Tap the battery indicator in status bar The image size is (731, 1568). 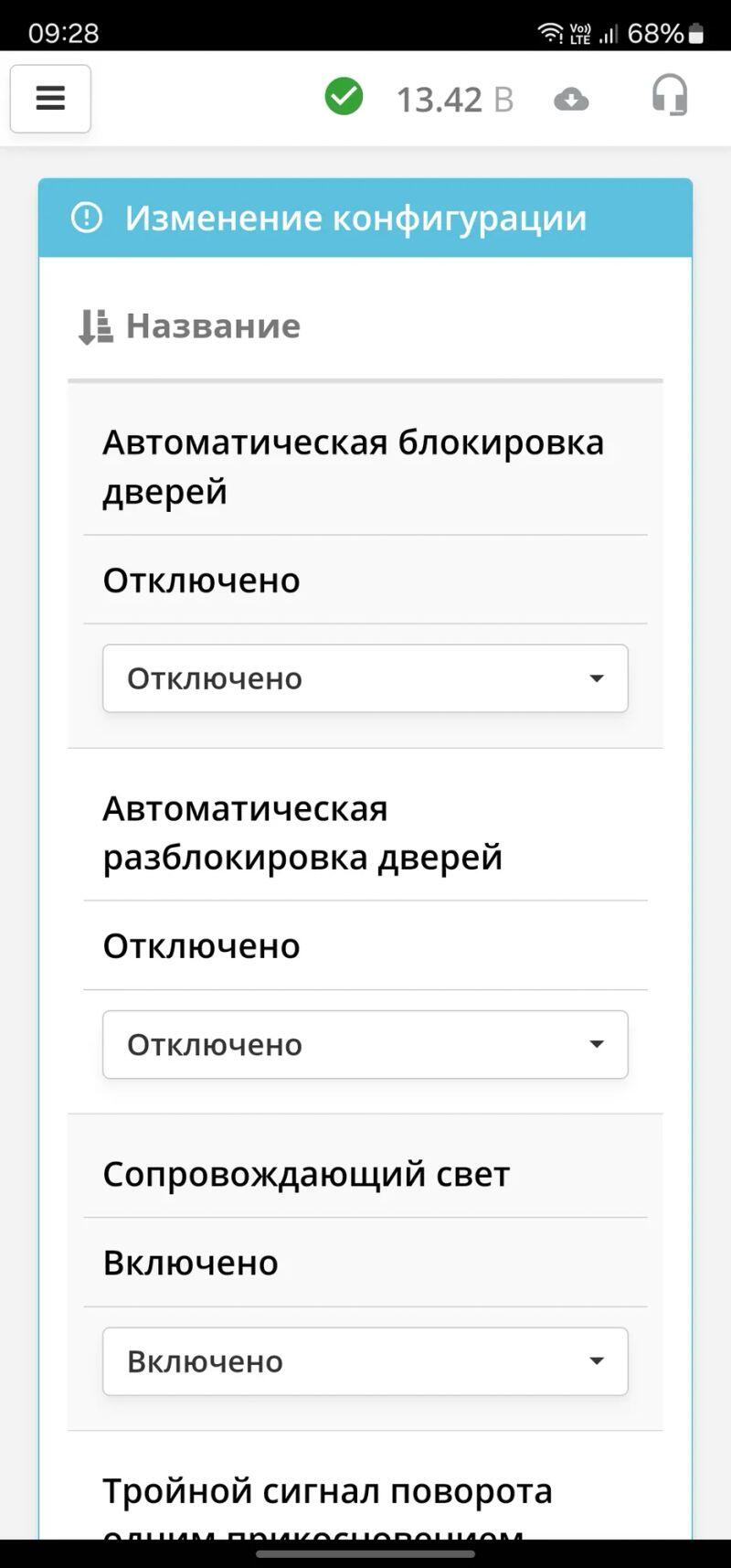696,34
